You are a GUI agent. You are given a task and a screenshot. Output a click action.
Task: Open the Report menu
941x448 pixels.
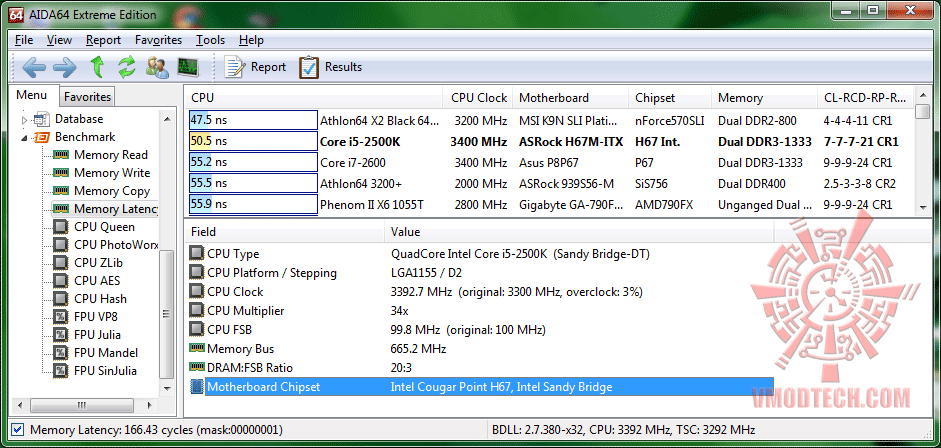coord(103,40)
